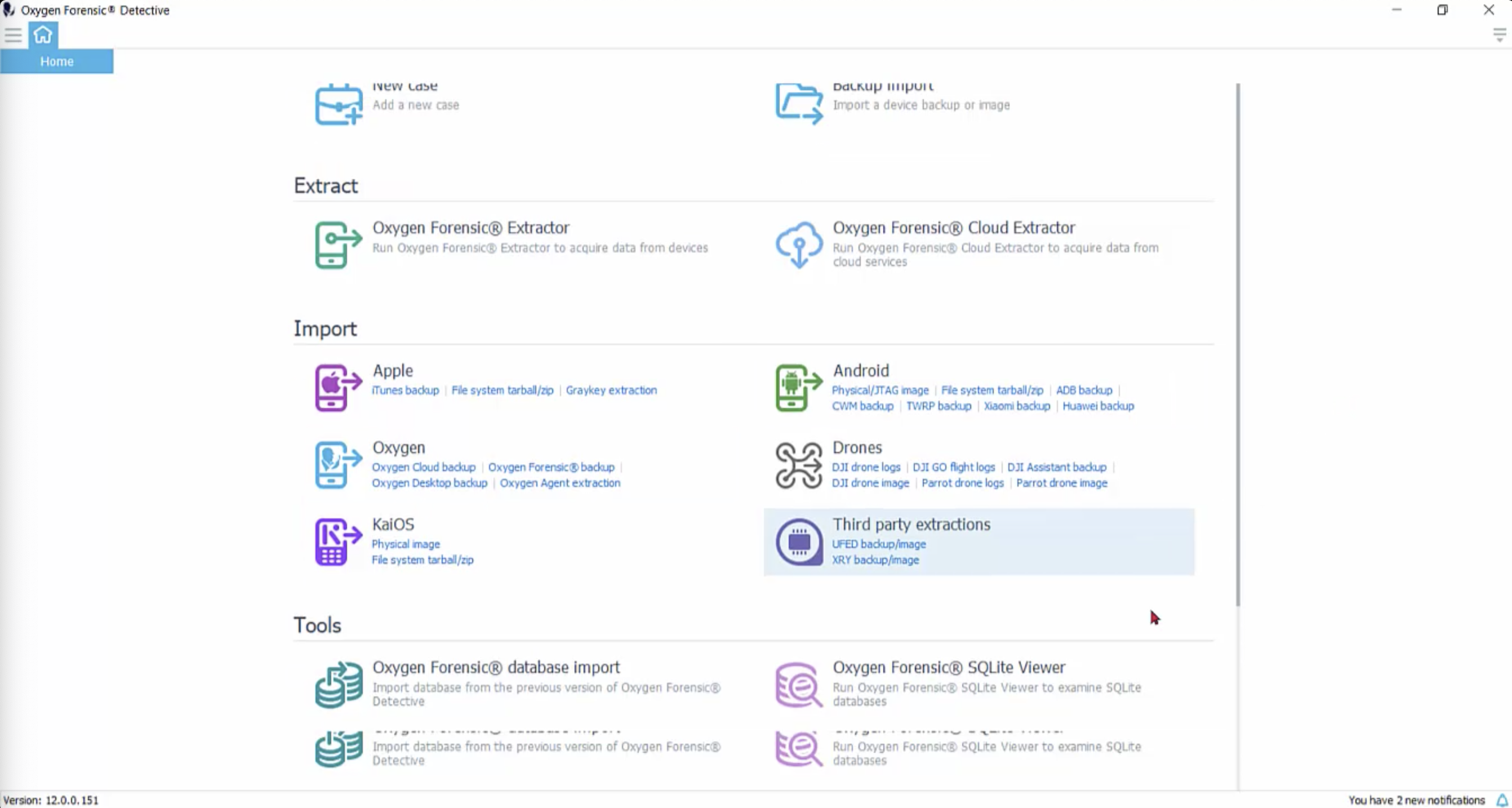Choose KaiOS Physical image link
1512x808 pixels.
(x=406, y=544)
